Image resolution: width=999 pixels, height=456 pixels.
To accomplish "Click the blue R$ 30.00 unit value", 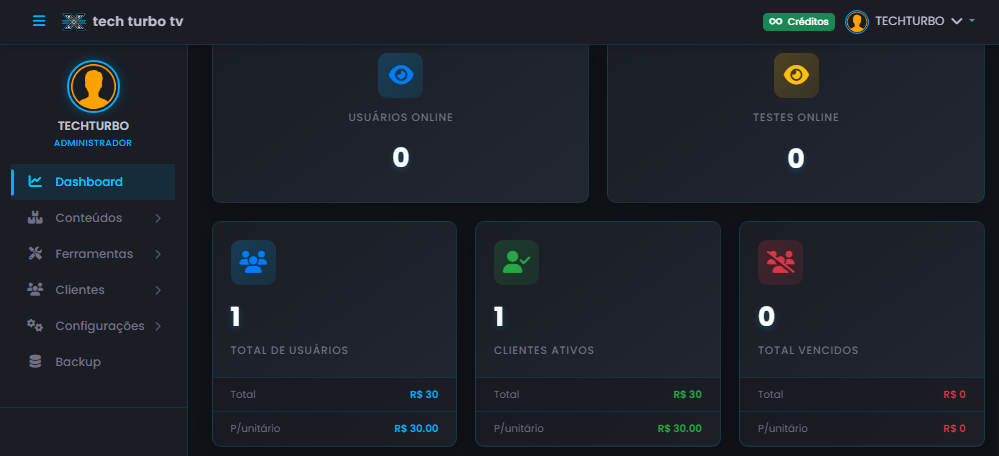I will 416,429.
